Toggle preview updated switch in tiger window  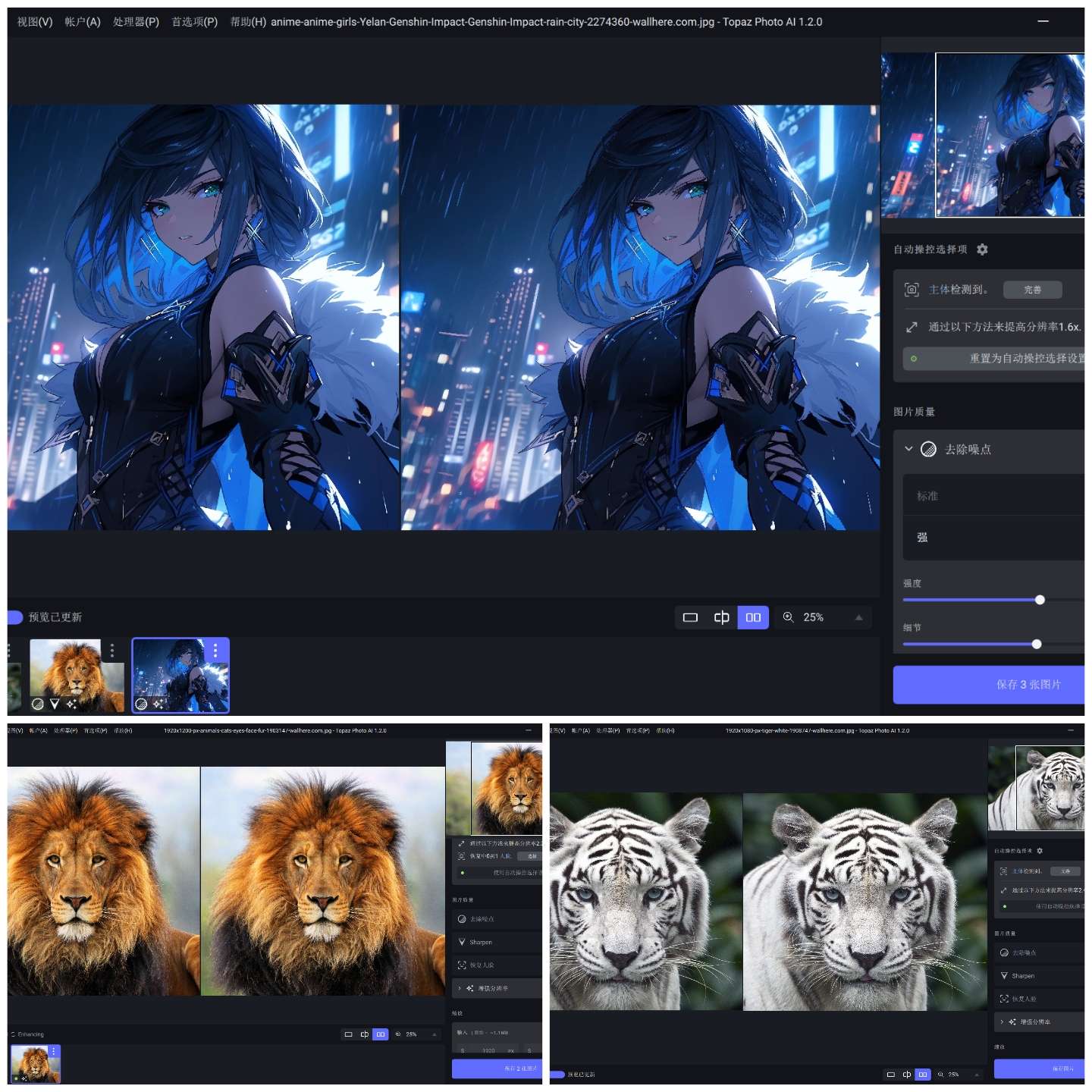[x=557, y=1075]
